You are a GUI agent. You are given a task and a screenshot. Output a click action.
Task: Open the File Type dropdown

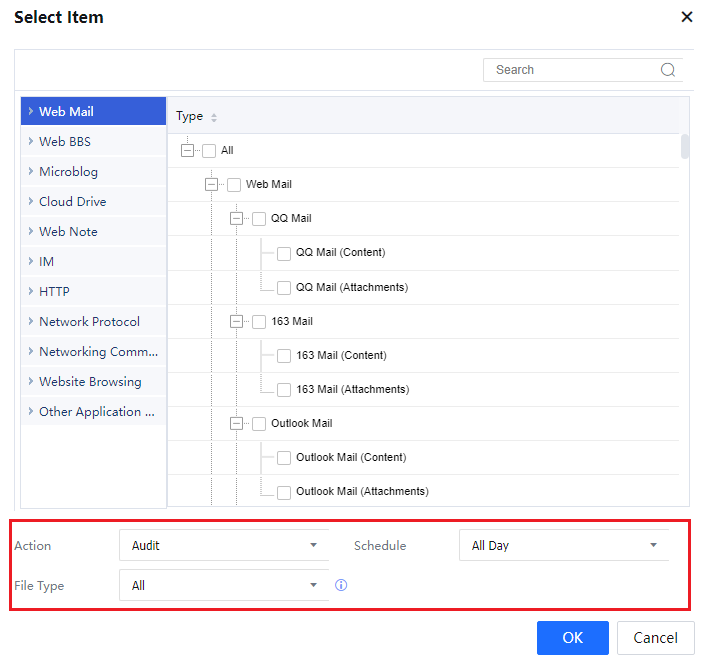[x=223, y=585]
